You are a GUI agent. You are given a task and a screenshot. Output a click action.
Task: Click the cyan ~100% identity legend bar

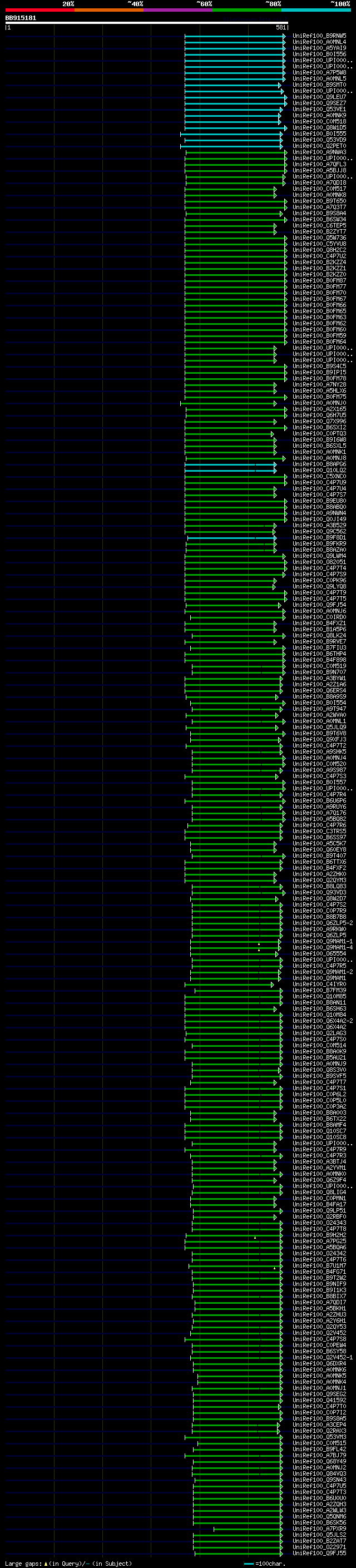point(317,11)
